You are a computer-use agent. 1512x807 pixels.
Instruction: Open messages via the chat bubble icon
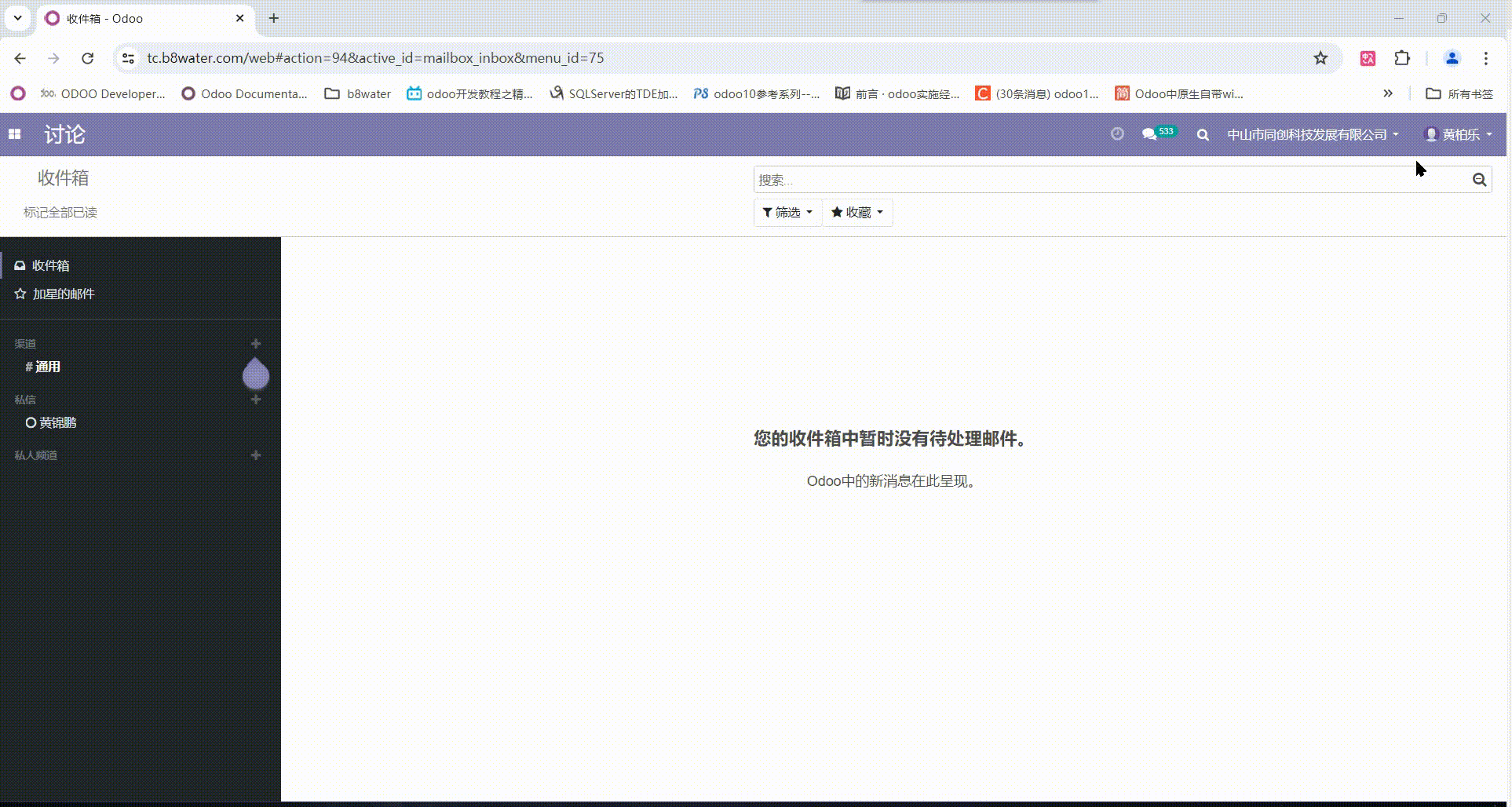point(1150,134)
